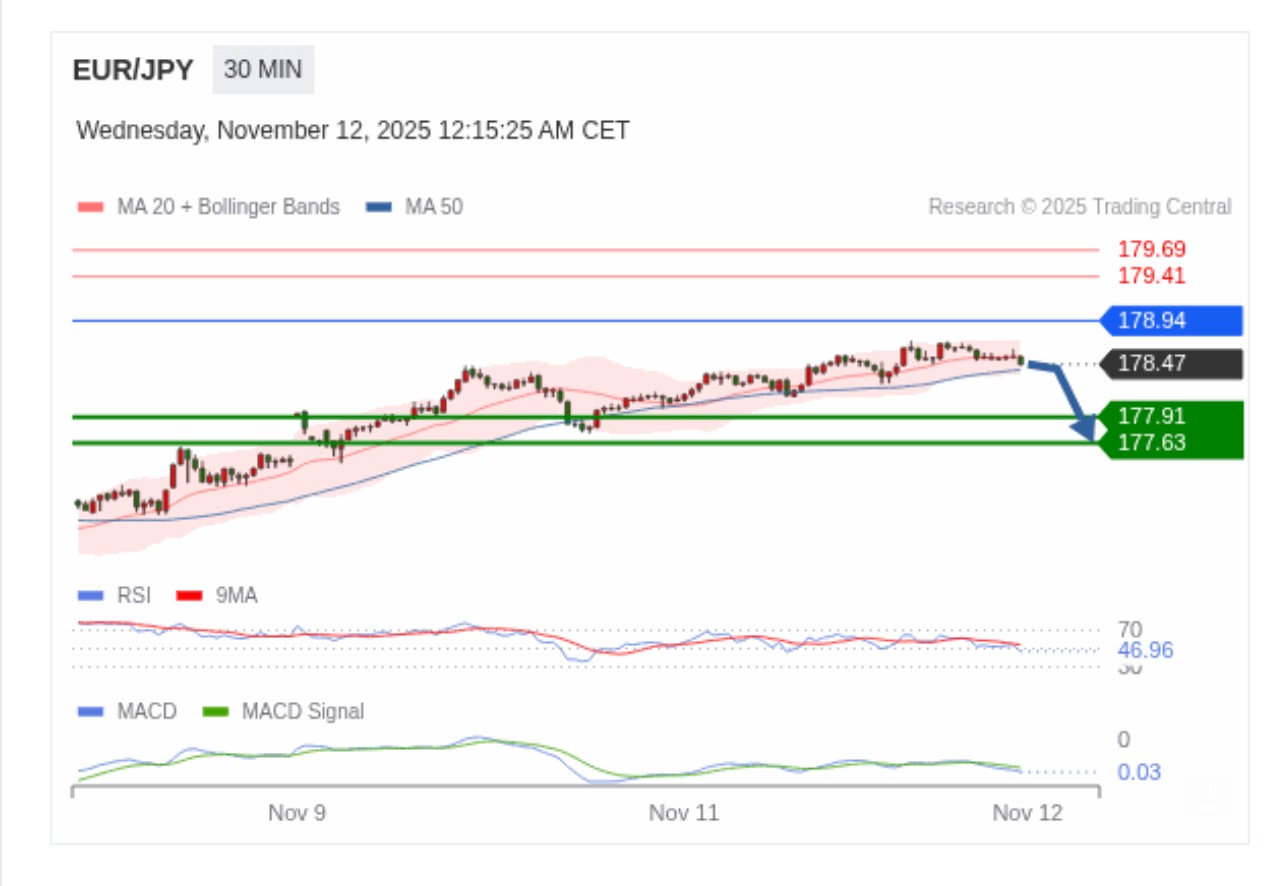Click the Nov 11 date axis marker

684,813
